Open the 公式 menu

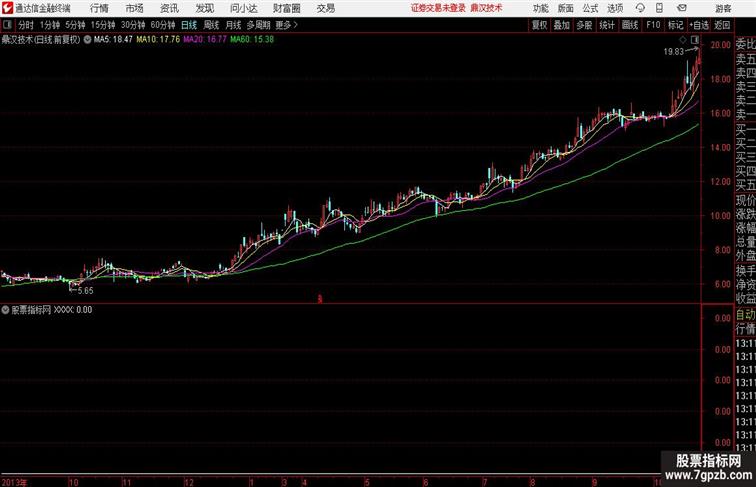tap(590, 8)
